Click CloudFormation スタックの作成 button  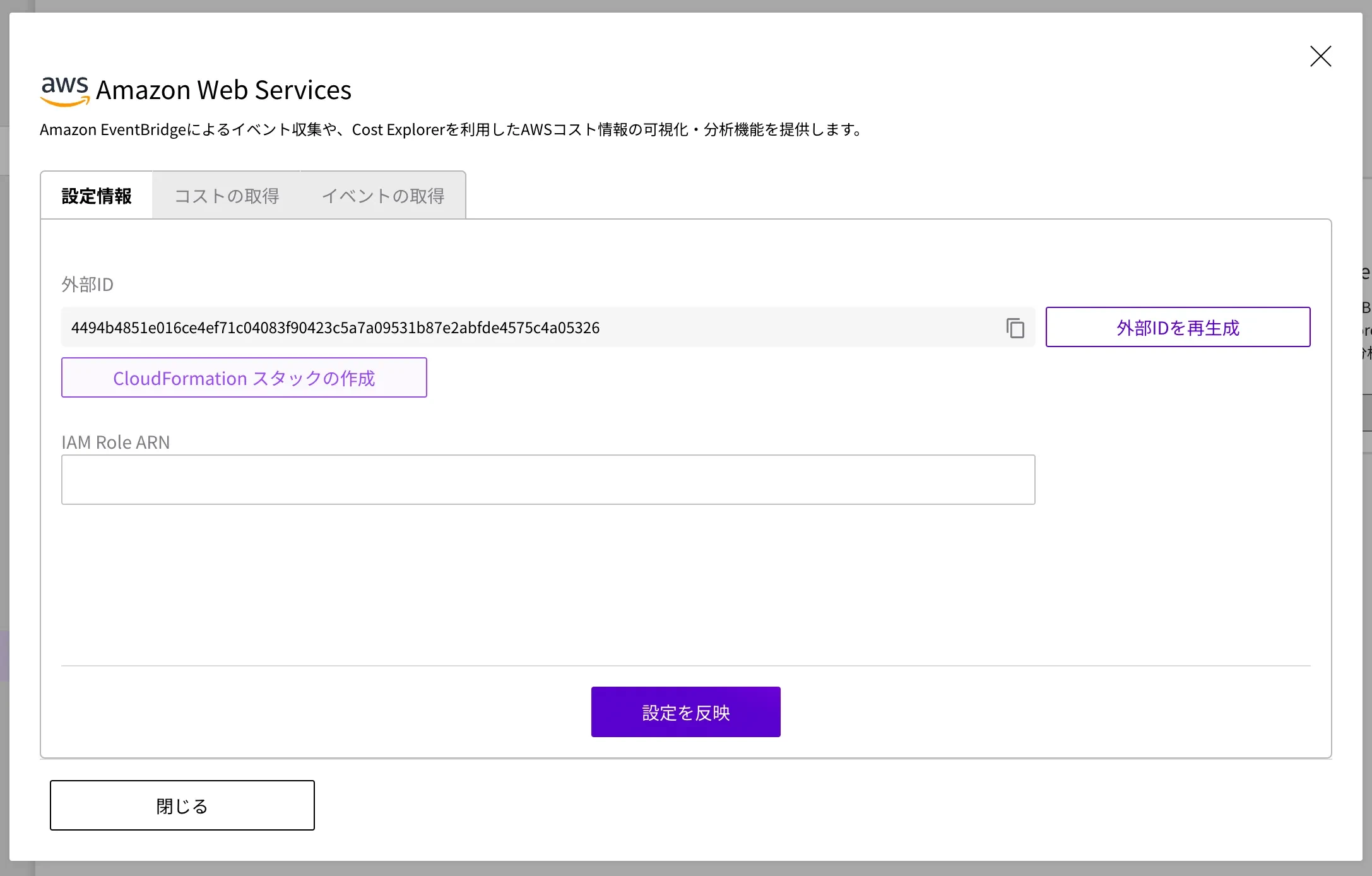click(244, 377)
